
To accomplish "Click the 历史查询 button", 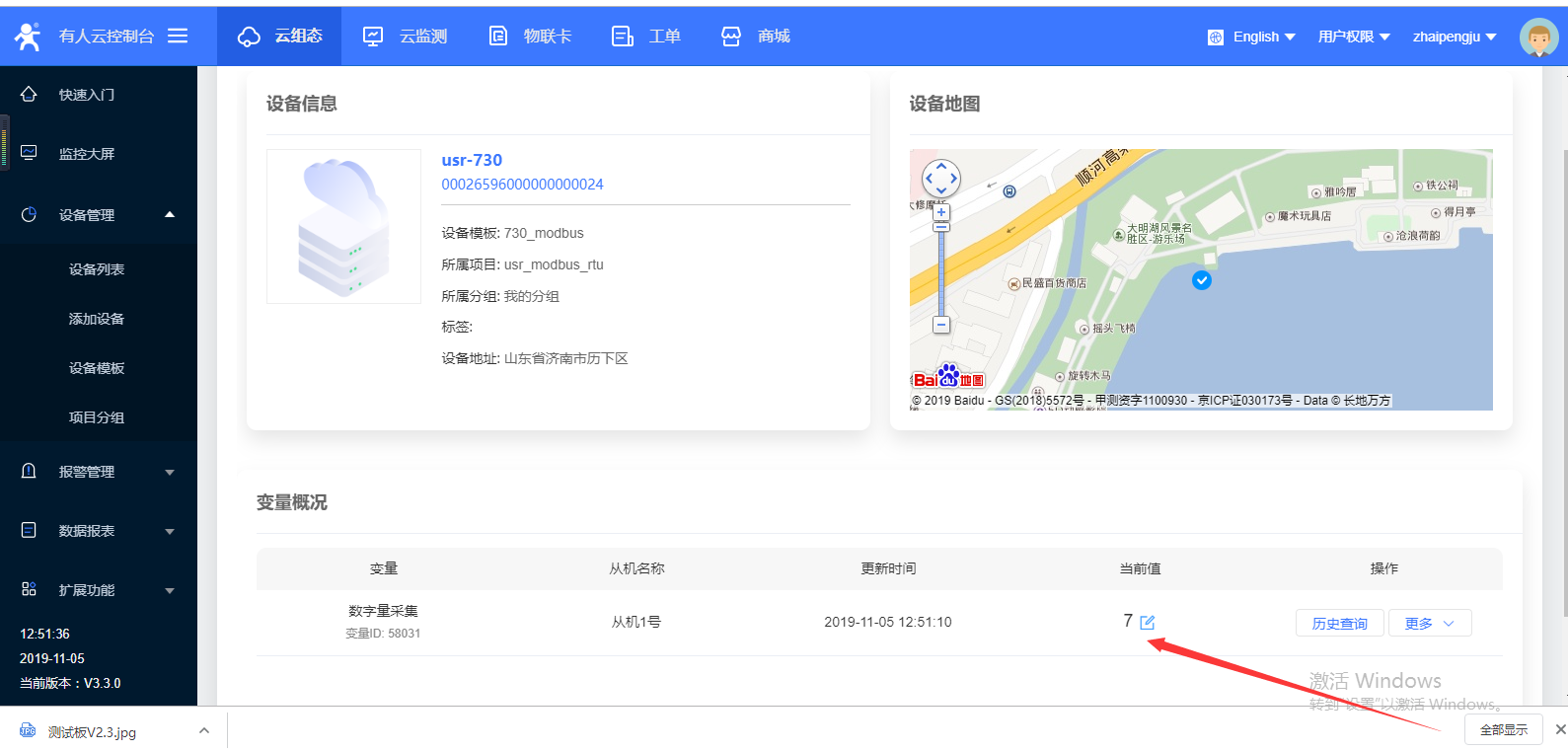I will [1339, 623].
